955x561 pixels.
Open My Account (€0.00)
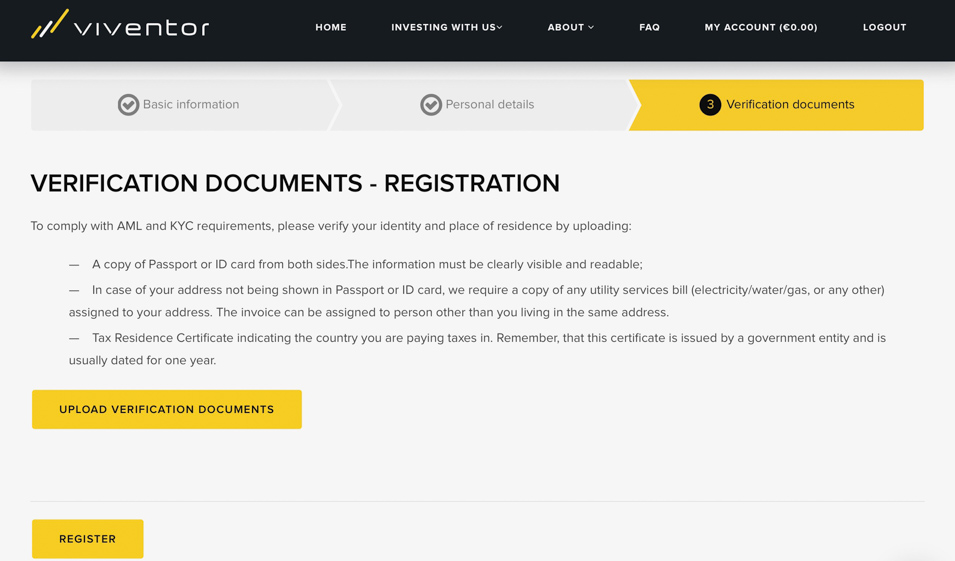[760, 28]
